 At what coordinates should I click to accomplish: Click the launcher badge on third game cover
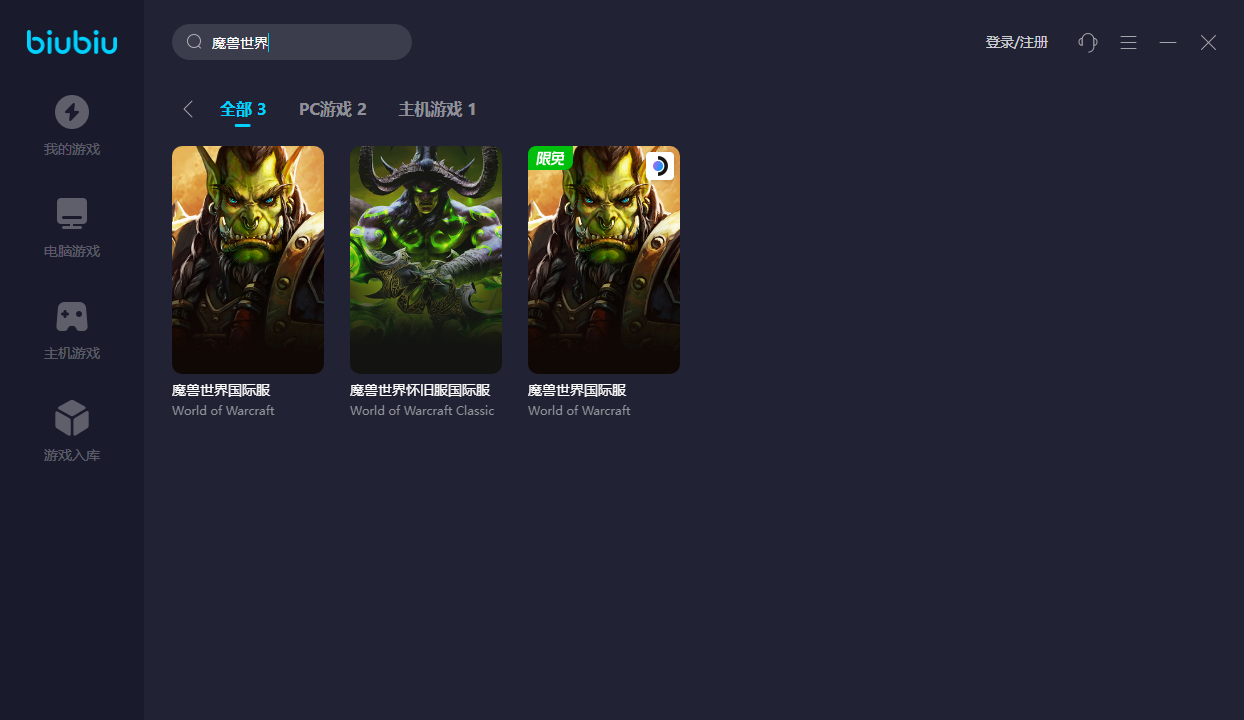[660, 166]
